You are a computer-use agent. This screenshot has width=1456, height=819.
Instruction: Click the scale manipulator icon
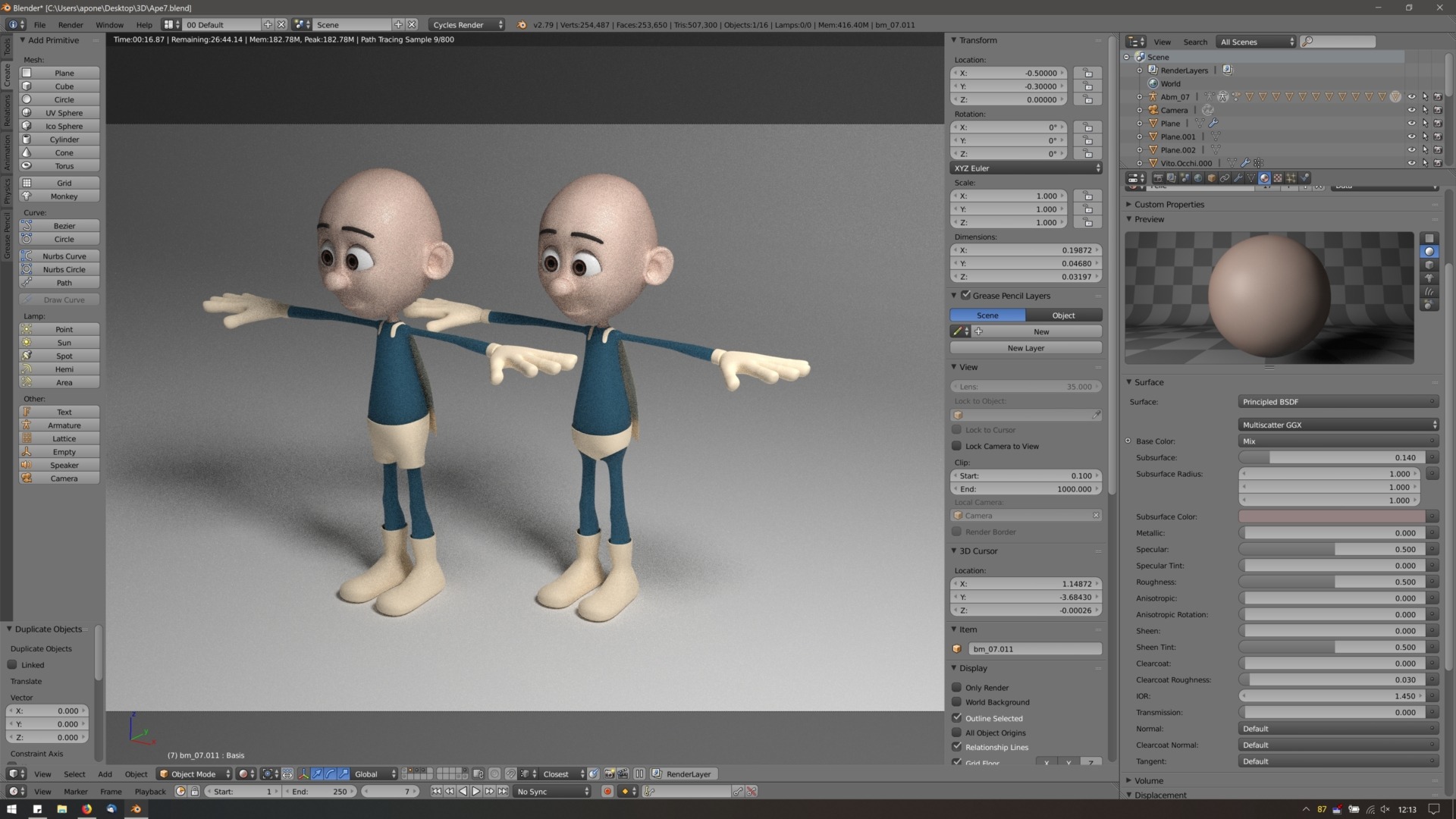[344, 773]
